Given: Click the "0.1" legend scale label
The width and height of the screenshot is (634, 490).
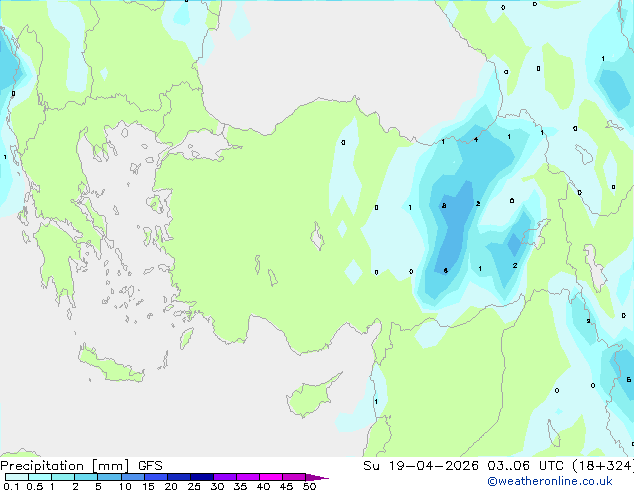Looking at the screenshot, I should 11,486.
